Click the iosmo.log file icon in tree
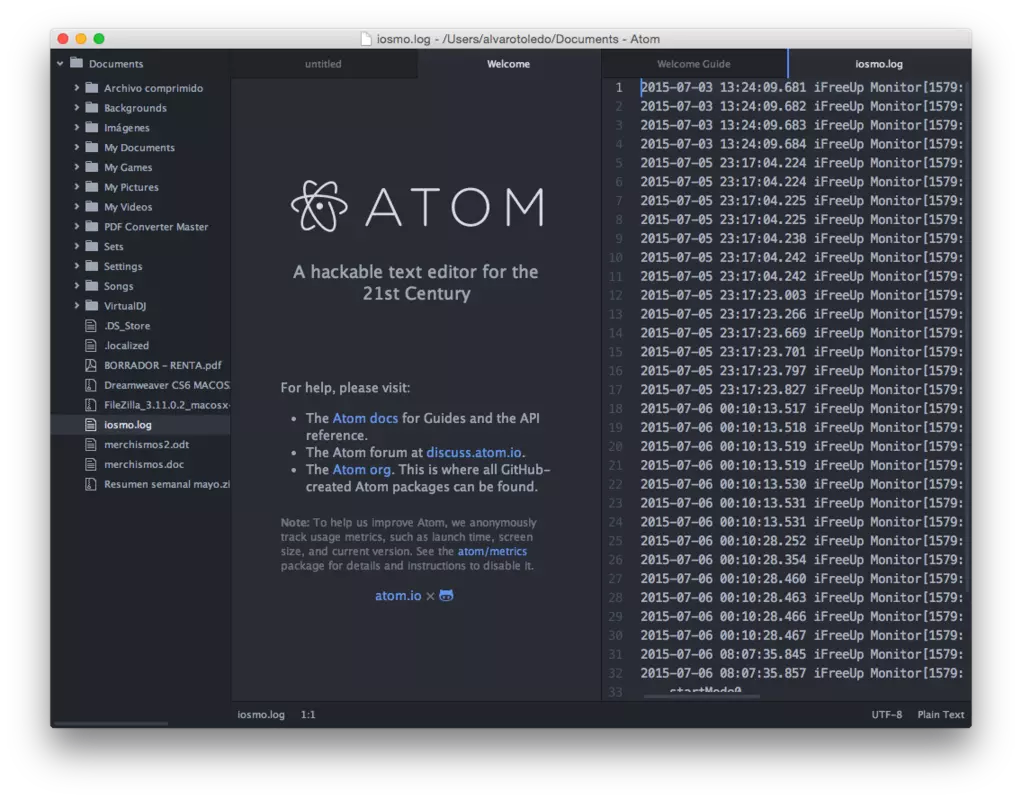This screenshot has height=800, width=1022. point(91,425)
